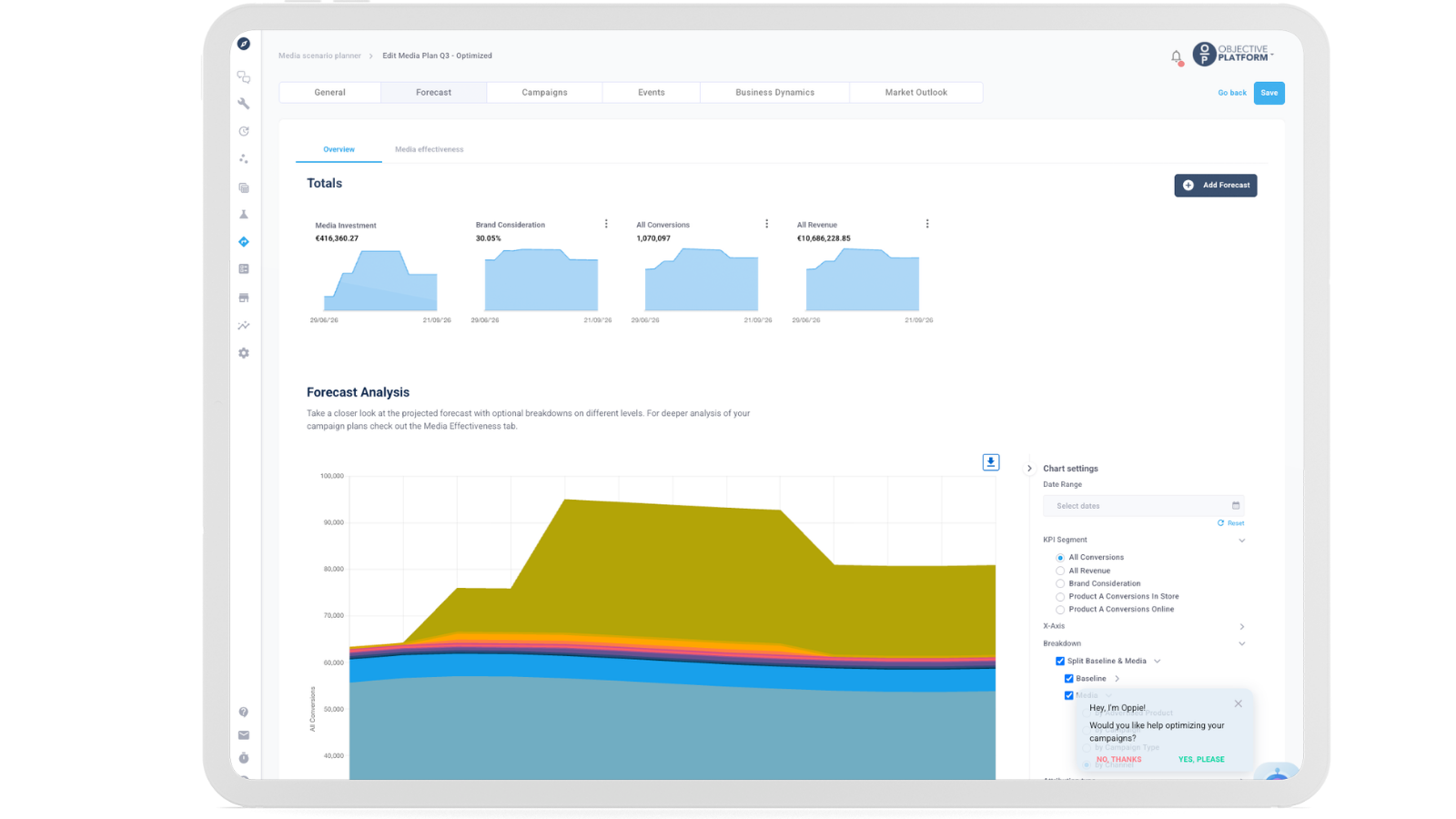Select the blue diamond arrow sidebar icon
This screenshot has height=819, width=1456.
pyautogui.click(x=244, y=242)
